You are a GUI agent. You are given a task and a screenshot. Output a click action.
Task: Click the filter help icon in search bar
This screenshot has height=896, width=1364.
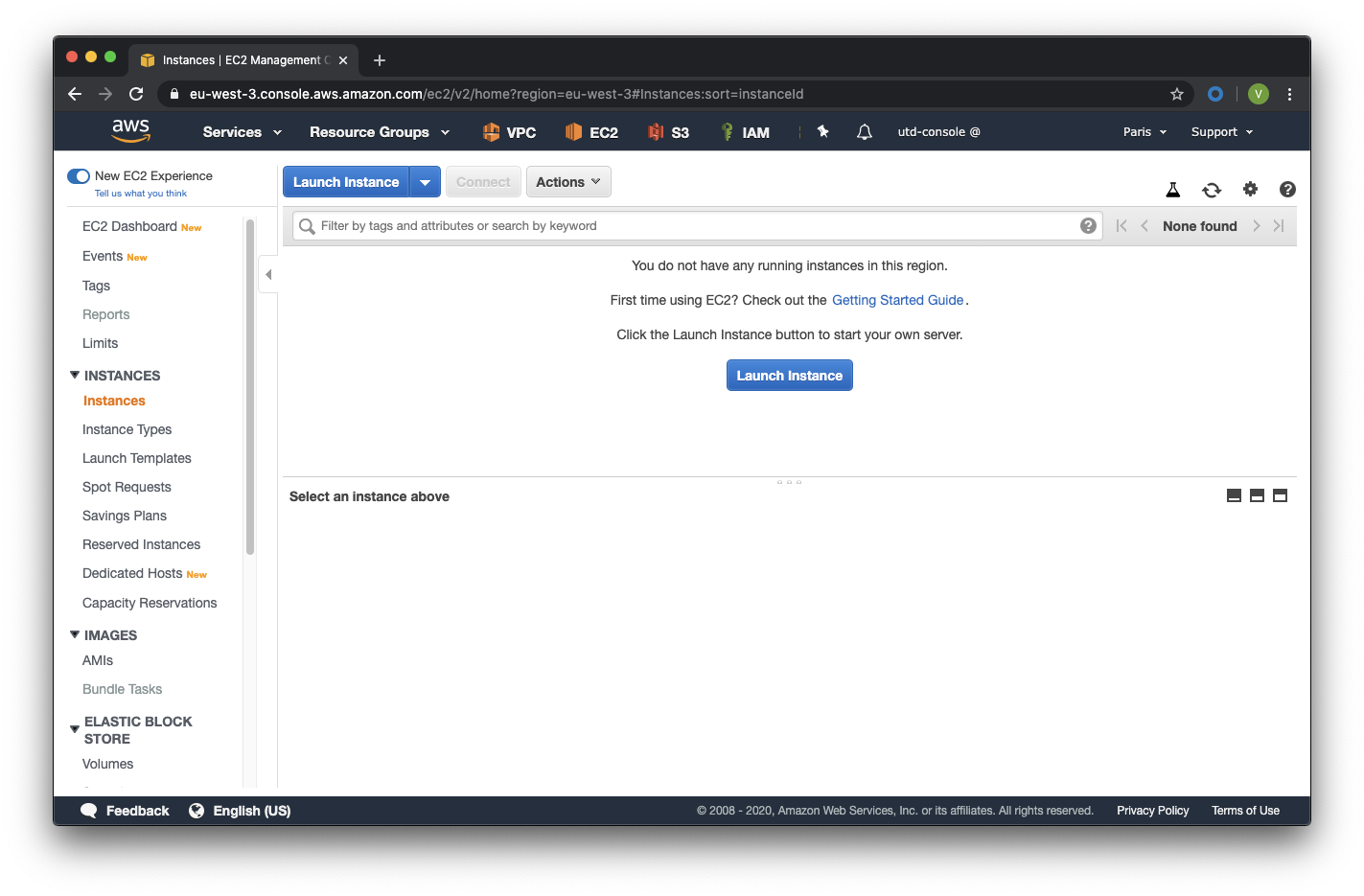point(1088,226)
